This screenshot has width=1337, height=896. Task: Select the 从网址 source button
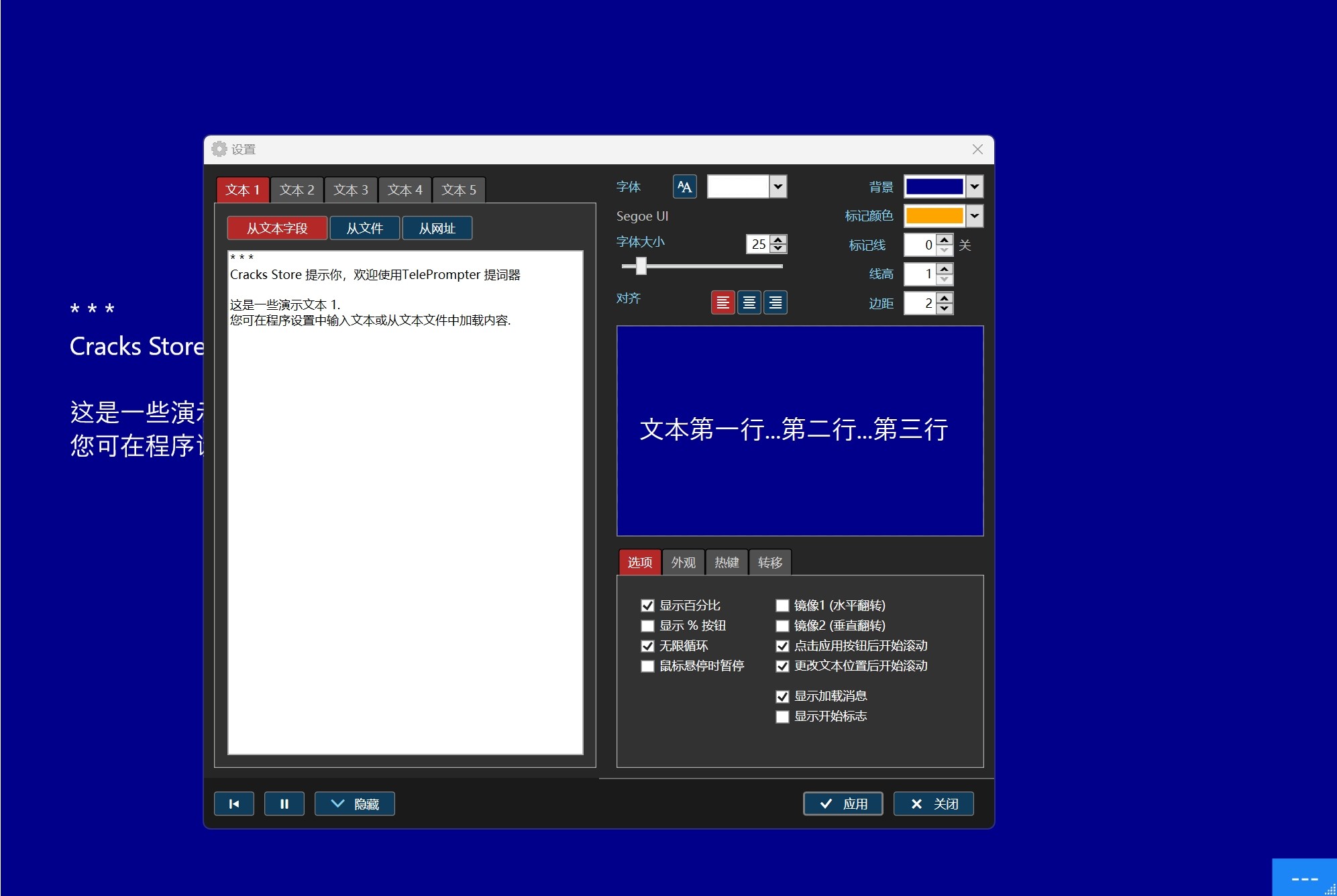437,228
